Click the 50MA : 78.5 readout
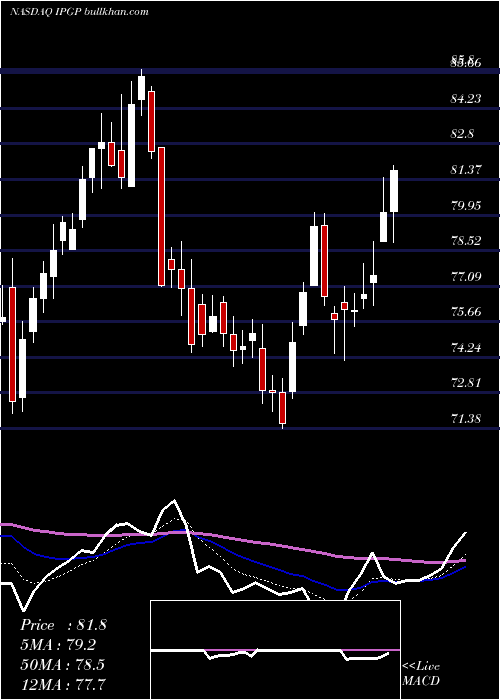The image size is (500, 700). tap(62, 664)
